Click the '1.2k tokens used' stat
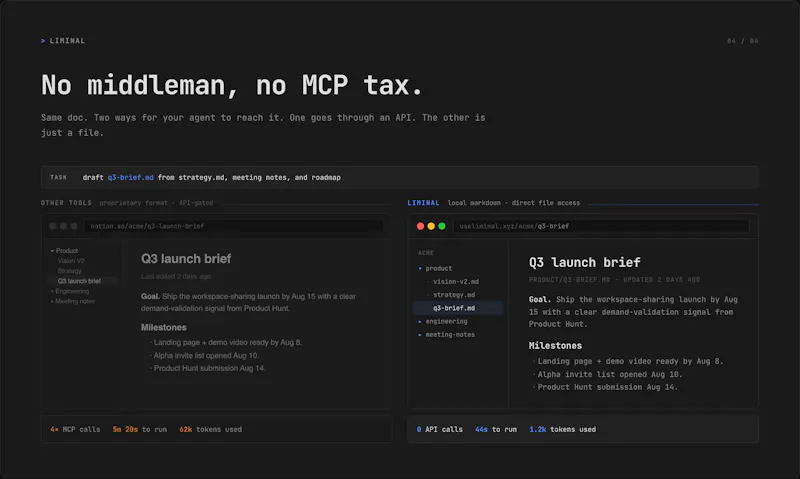 tap(563, 430)
